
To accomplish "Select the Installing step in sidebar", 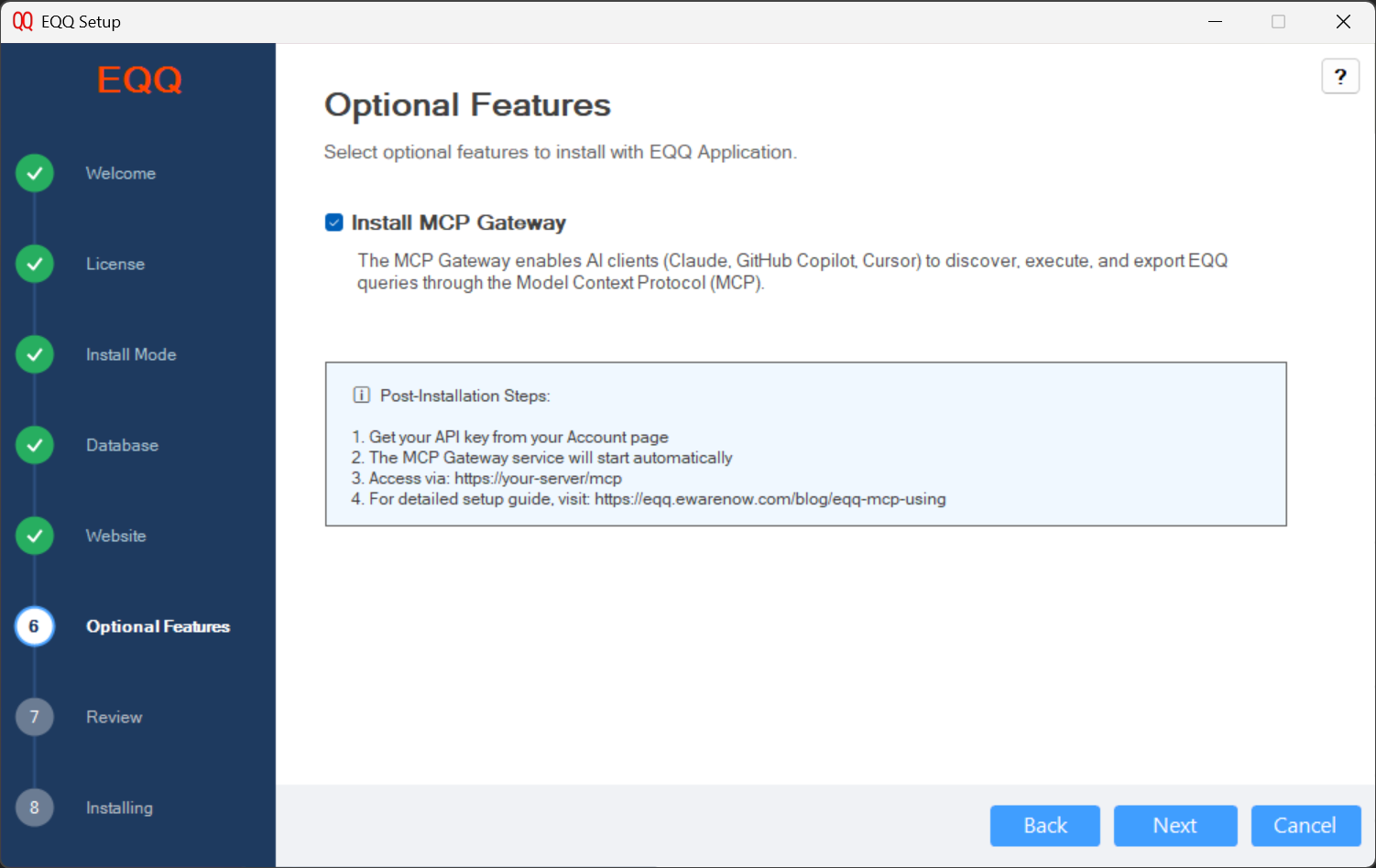I will [x=119, y=808].
